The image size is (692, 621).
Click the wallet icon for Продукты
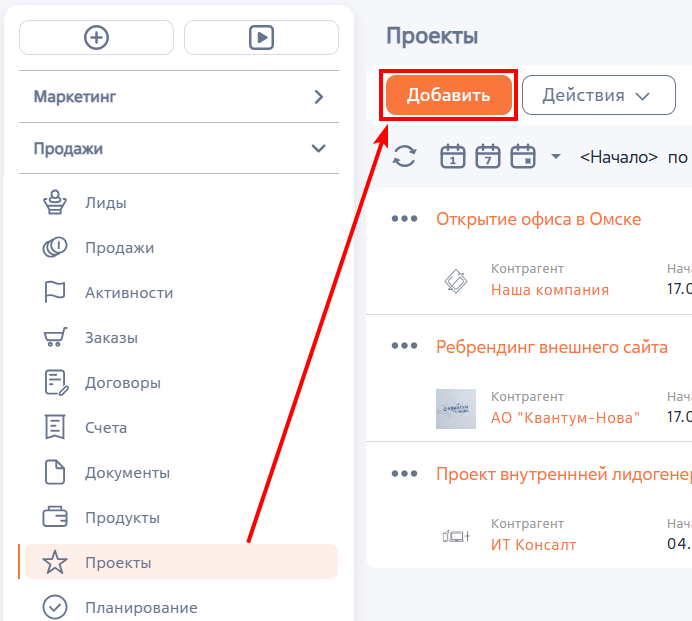pyautogui.click(x=55, y=517)
